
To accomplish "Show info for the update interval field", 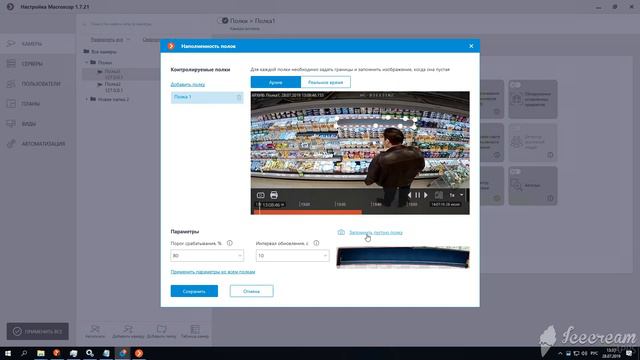I will (x=316, y=243).
